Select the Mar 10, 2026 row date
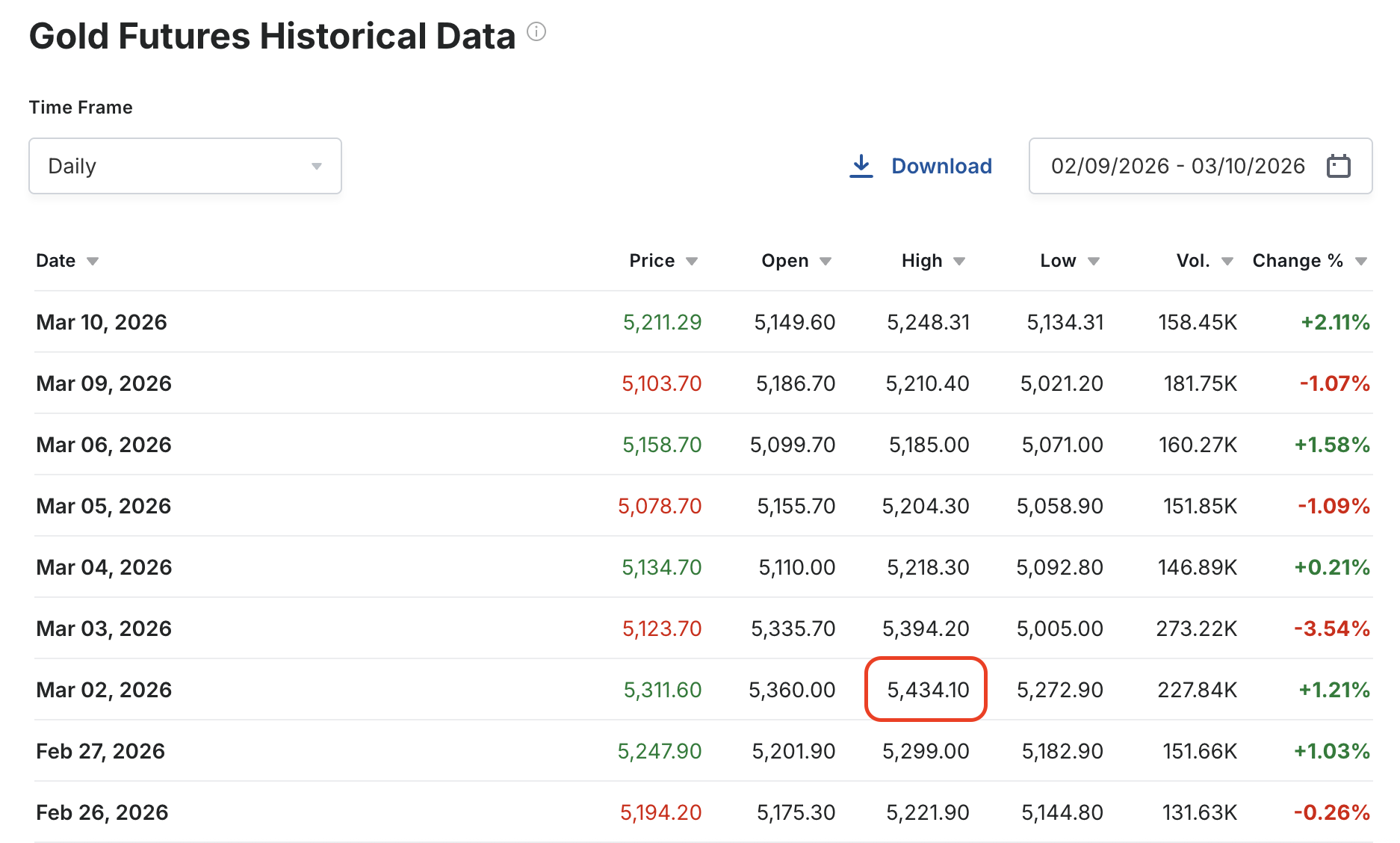 pos(102,322)
